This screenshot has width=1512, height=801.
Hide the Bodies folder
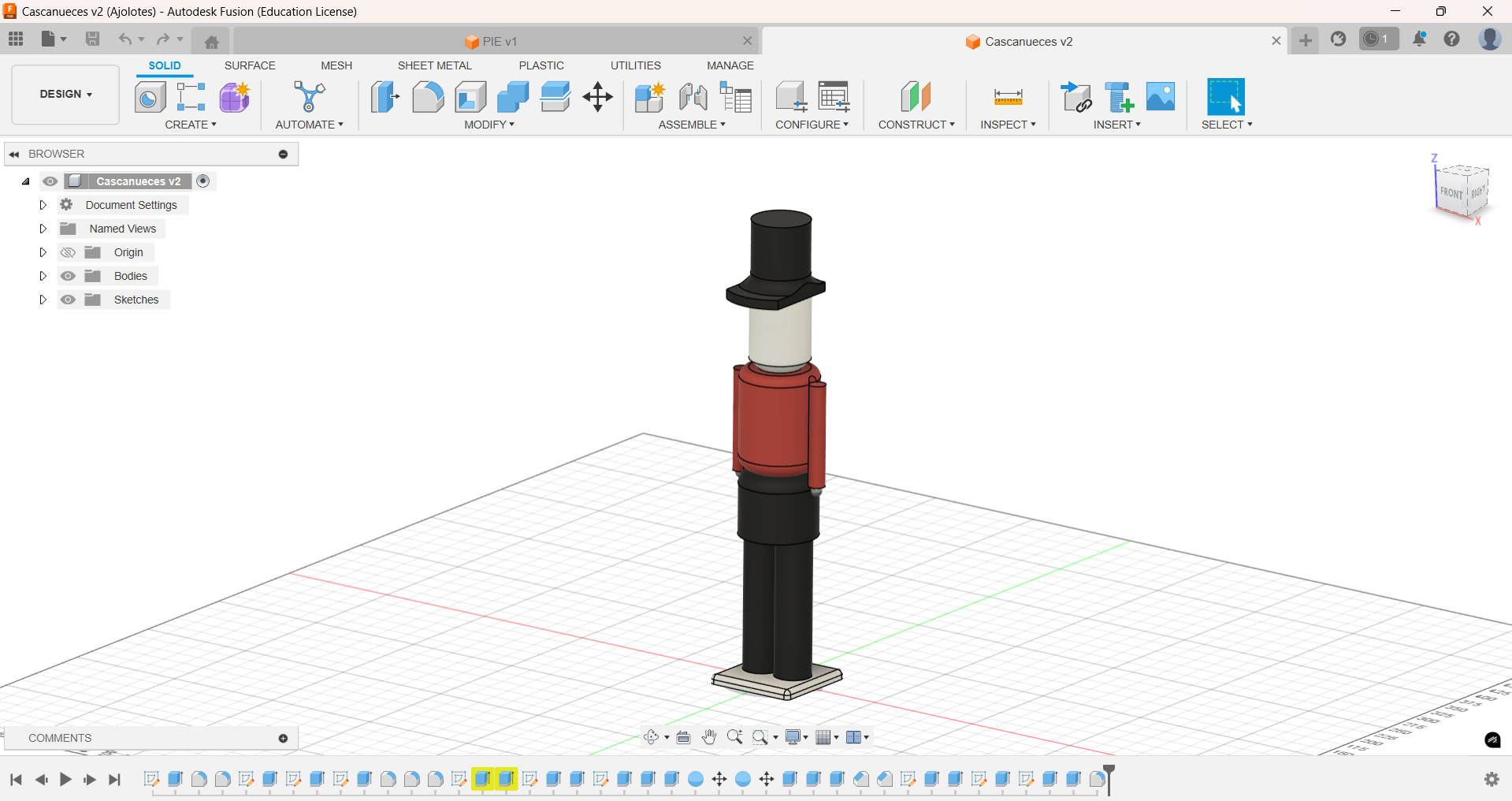click(x=69, y=276)
